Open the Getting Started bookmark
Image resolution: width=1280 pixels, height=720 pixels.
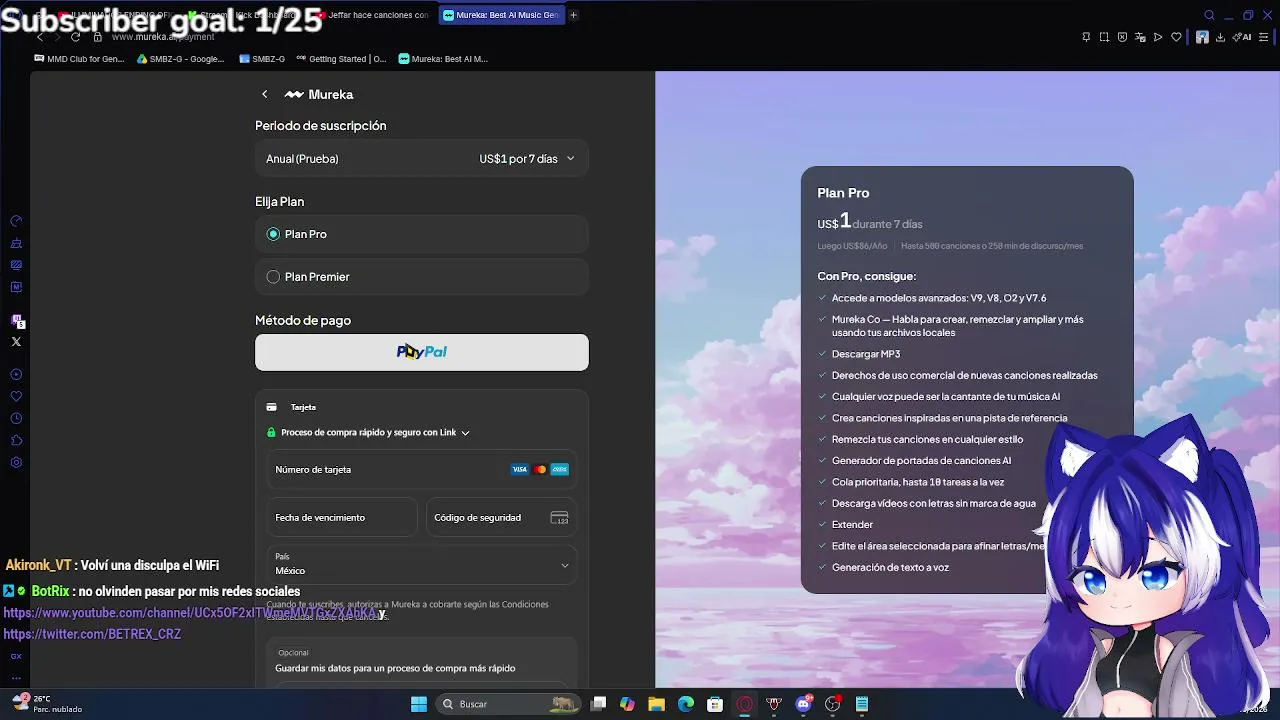[x=341, y=59]
